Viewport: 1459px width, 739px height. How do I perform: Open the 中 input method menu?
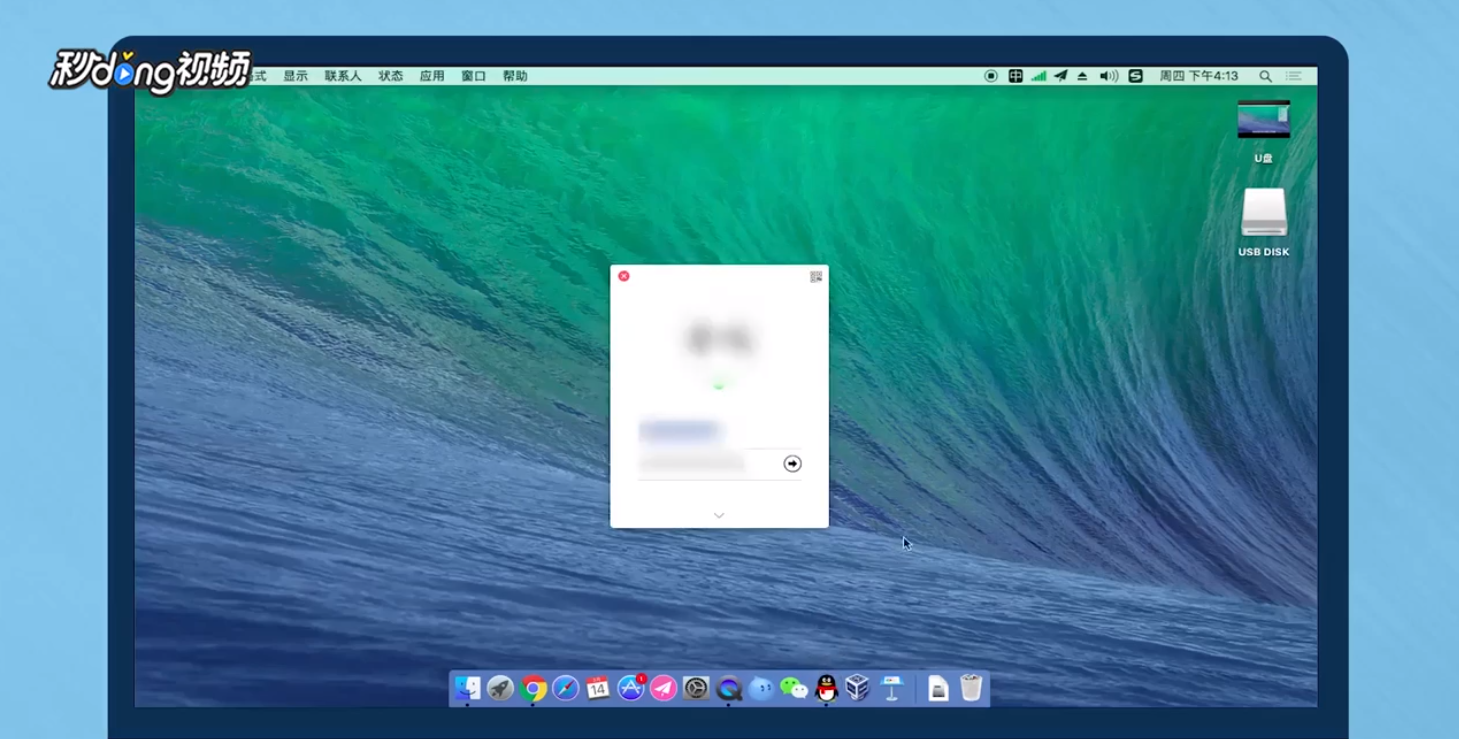pos(1015,76)
